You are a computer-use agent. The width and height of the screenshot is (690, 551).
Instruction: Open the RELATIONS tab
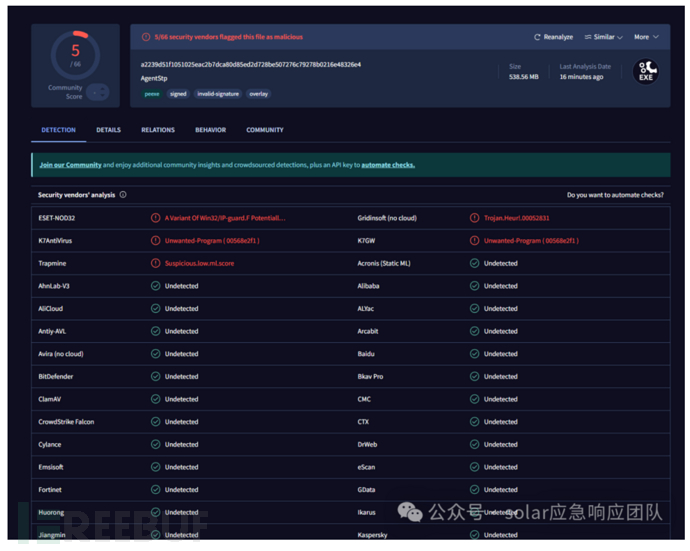point(158,130)
